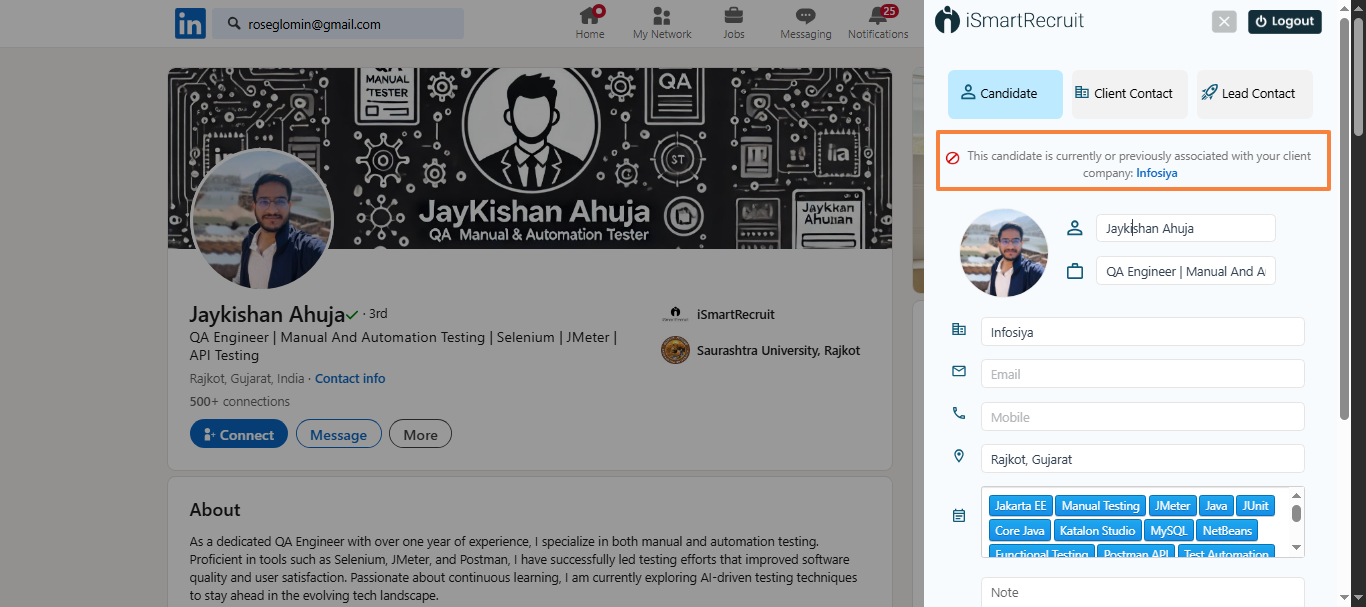Click the iSmartRecruit logo
Image resolution: width=1366 pixels, height=607 pixels.
click(x=1009, y=20)
